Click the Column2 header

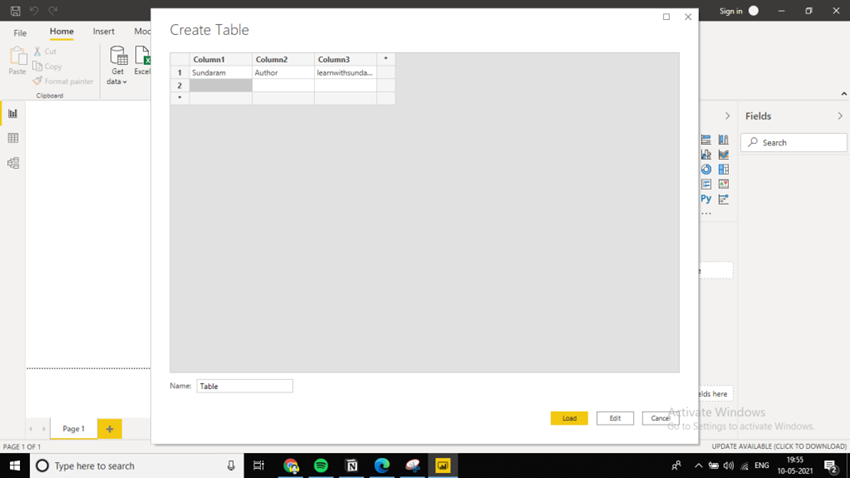click(283, 59)
